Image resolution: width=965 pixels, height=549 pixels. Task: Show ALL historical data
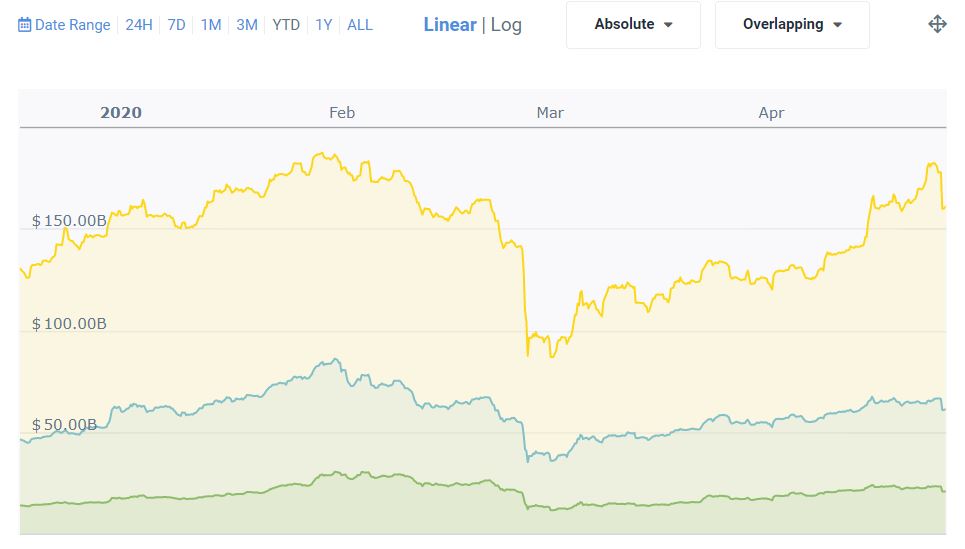pyautogui.click(x=360, y=25)
